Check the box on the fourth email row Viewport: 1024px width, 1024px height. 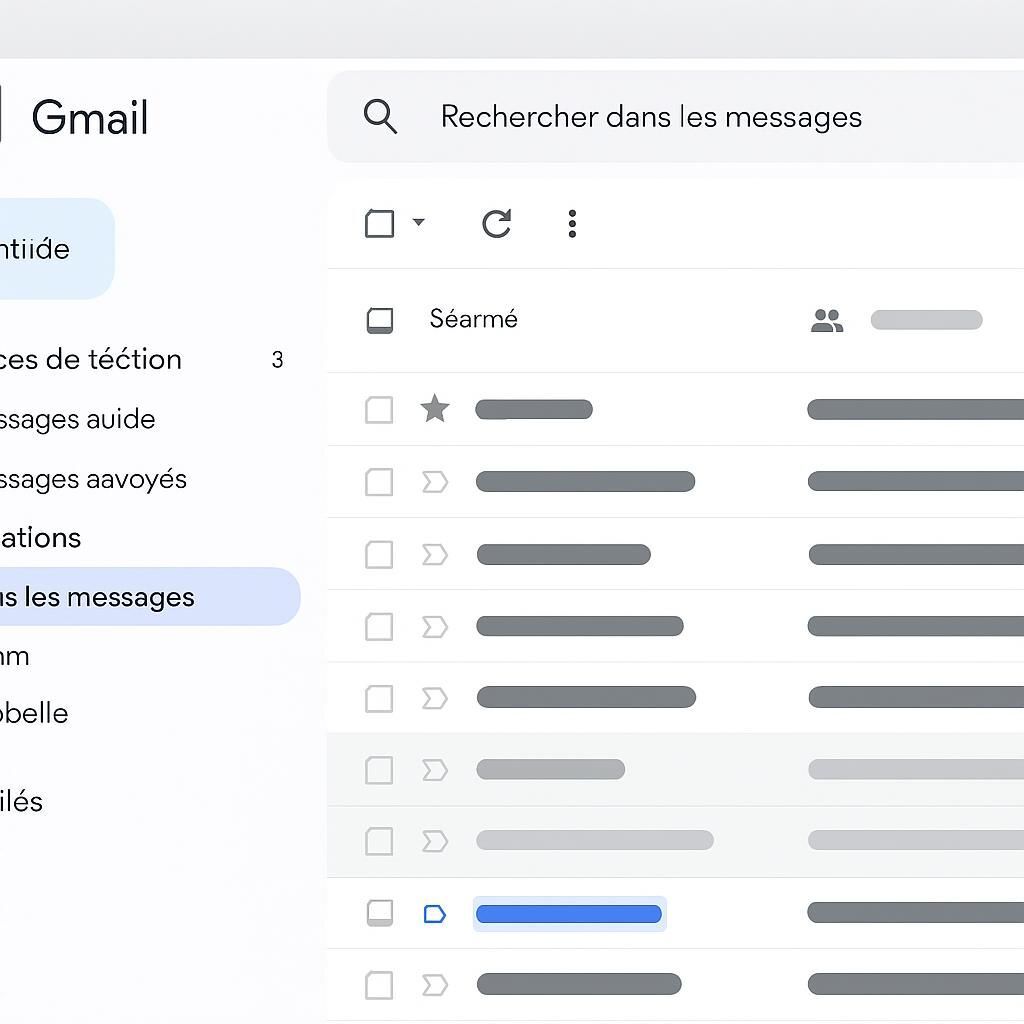[379, 626]
